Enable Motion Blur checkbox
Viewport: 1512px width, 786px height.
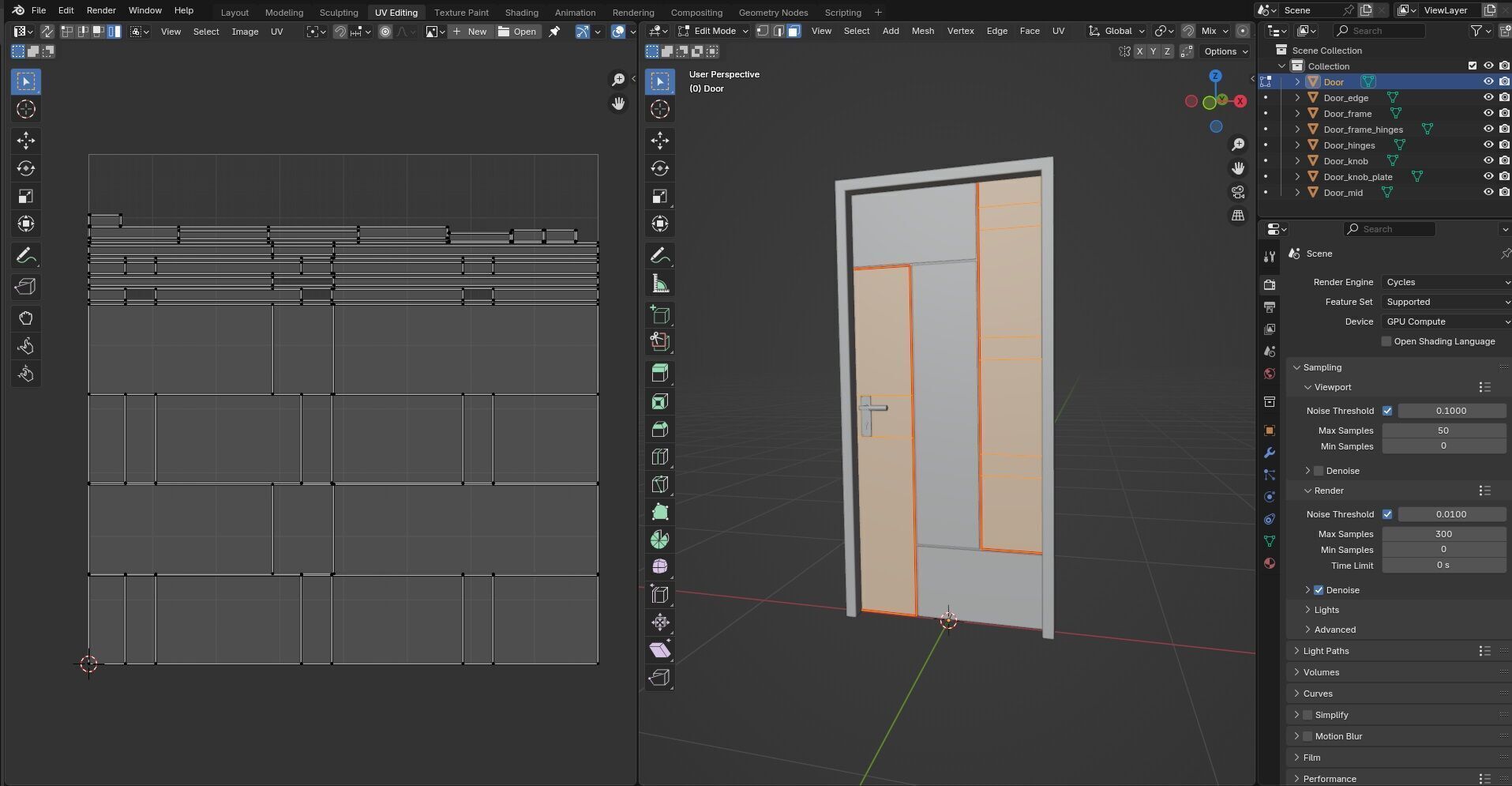[1308, 736]
